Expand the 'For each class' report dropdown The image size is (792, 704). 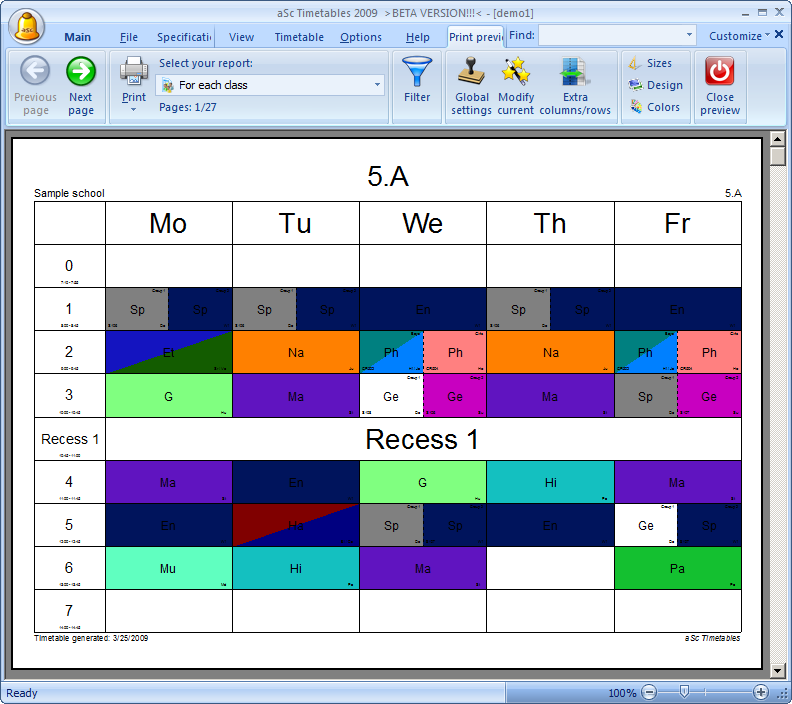pos(377,86)
